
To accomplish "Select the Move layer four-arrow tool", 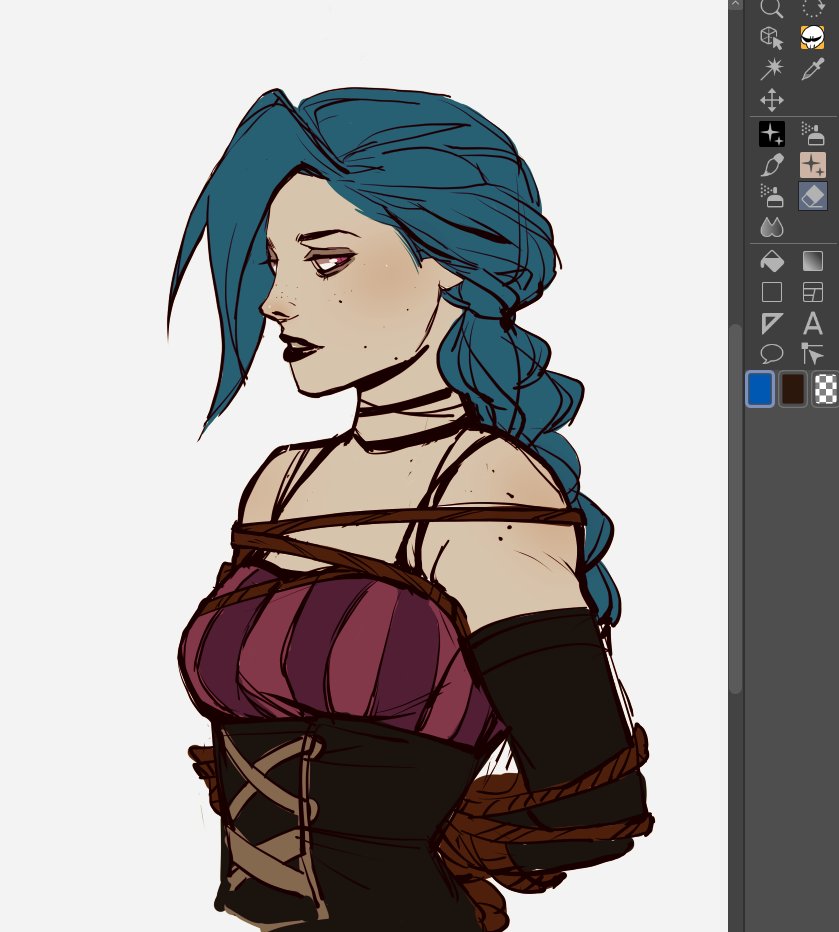I will click(x=771, y=100).
